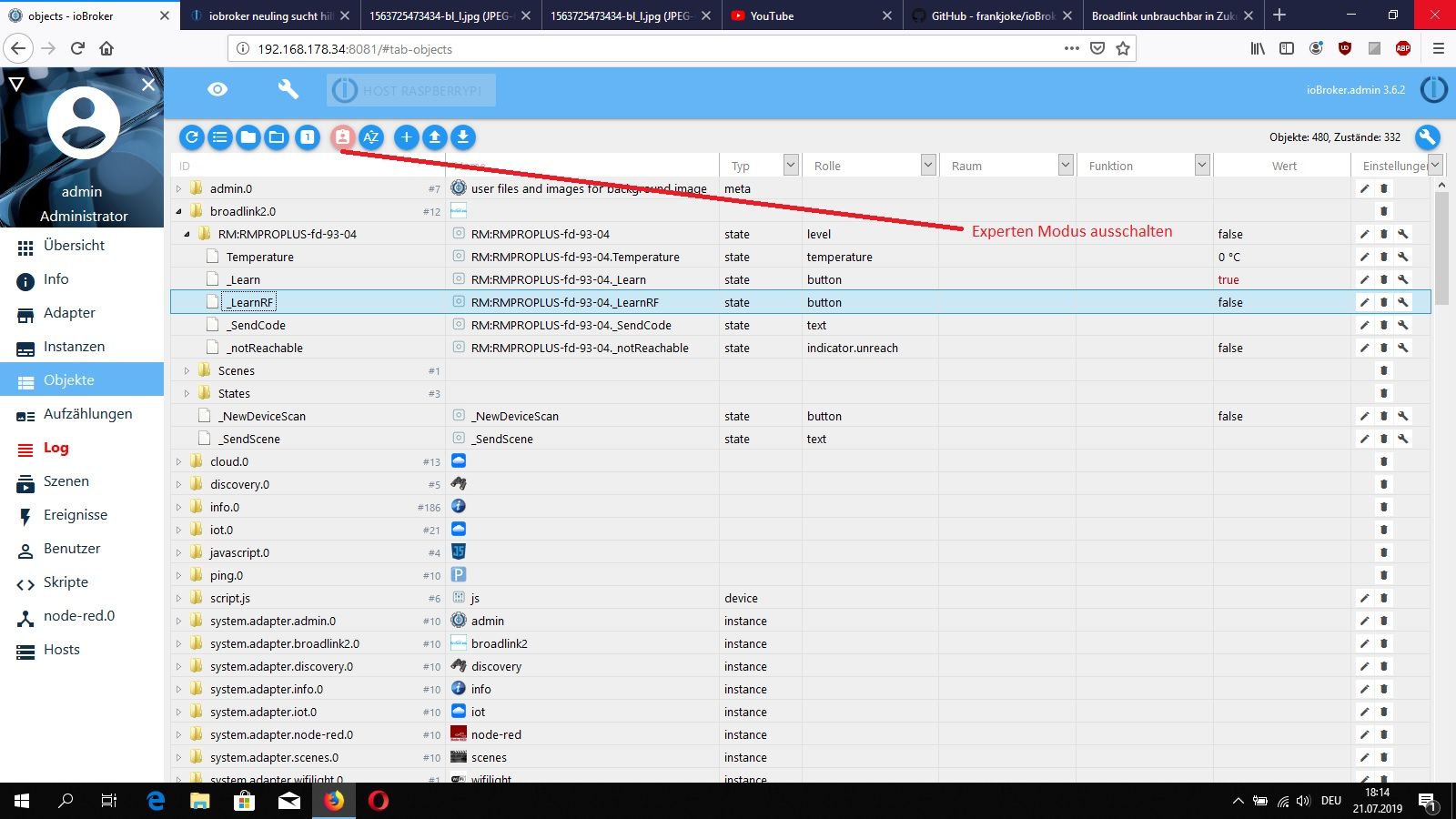Open blue wrench column settings button
This screenshot has width=1456, height=819.
[1428, 137]
